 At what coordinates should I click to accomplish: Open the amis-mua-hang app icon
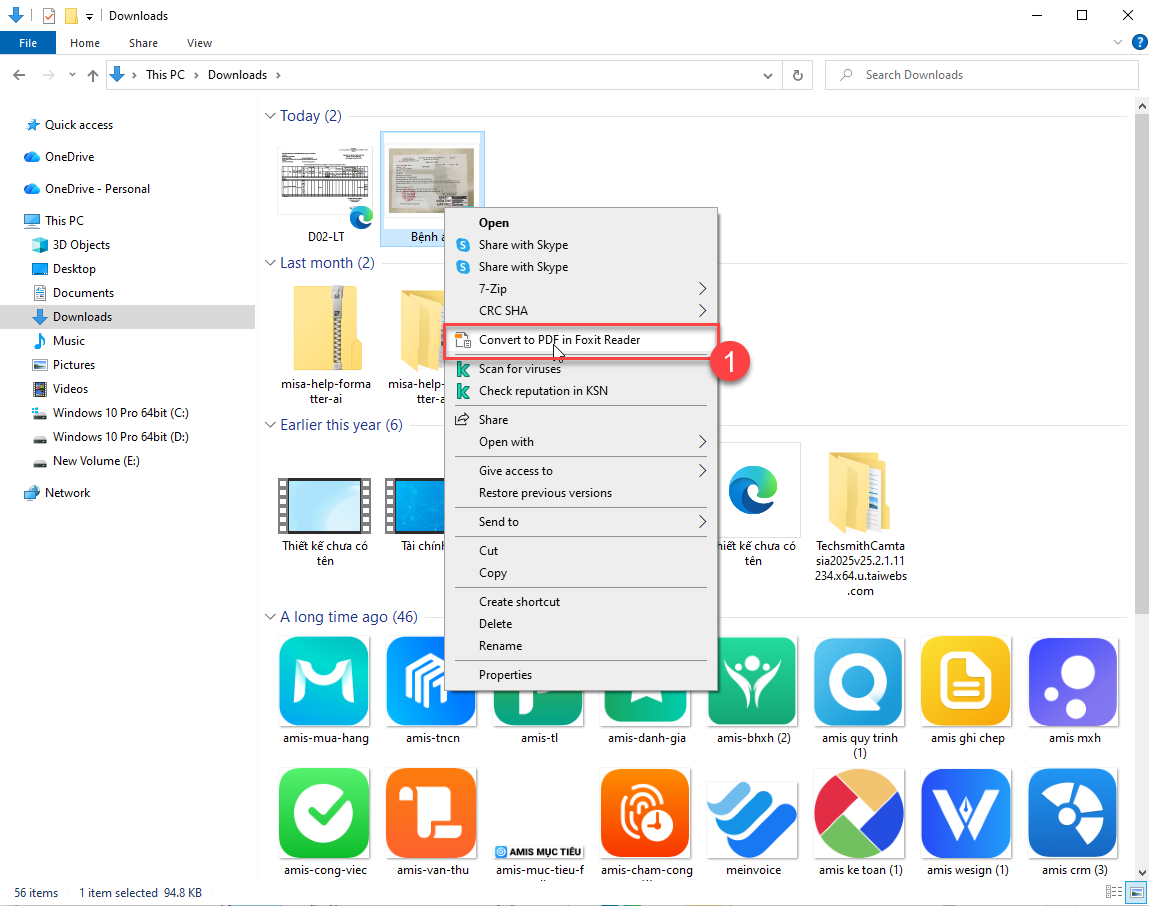(x=325, y=681)
